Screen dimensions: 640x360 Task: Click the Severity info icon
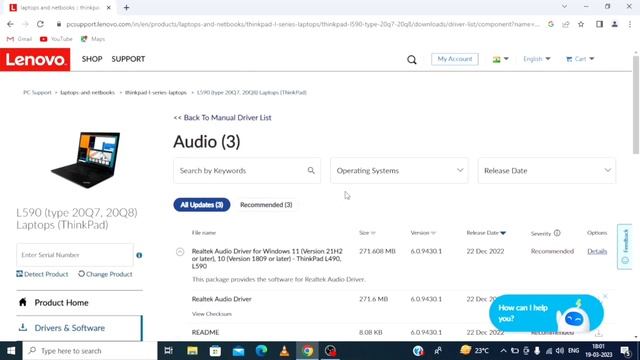557,233
